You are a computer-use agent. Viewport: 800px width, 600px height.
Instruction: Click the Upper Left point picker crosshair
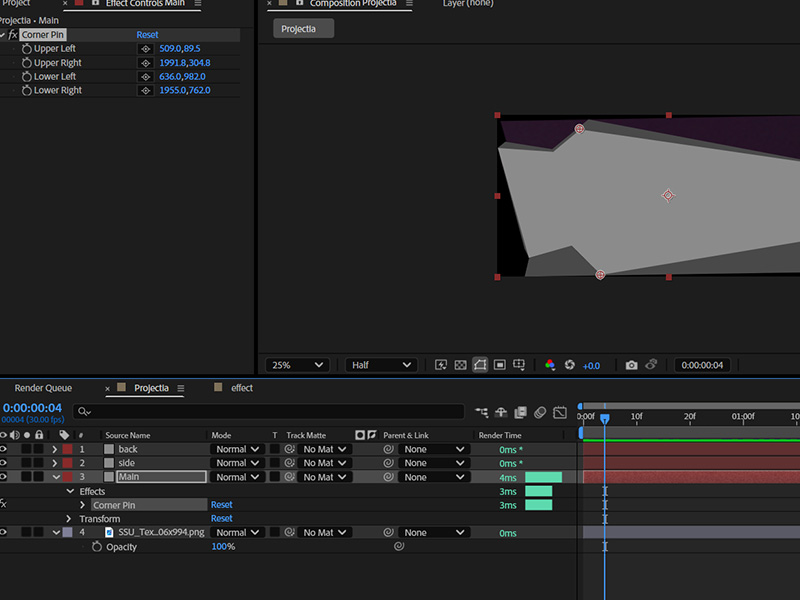coord(145,48)
